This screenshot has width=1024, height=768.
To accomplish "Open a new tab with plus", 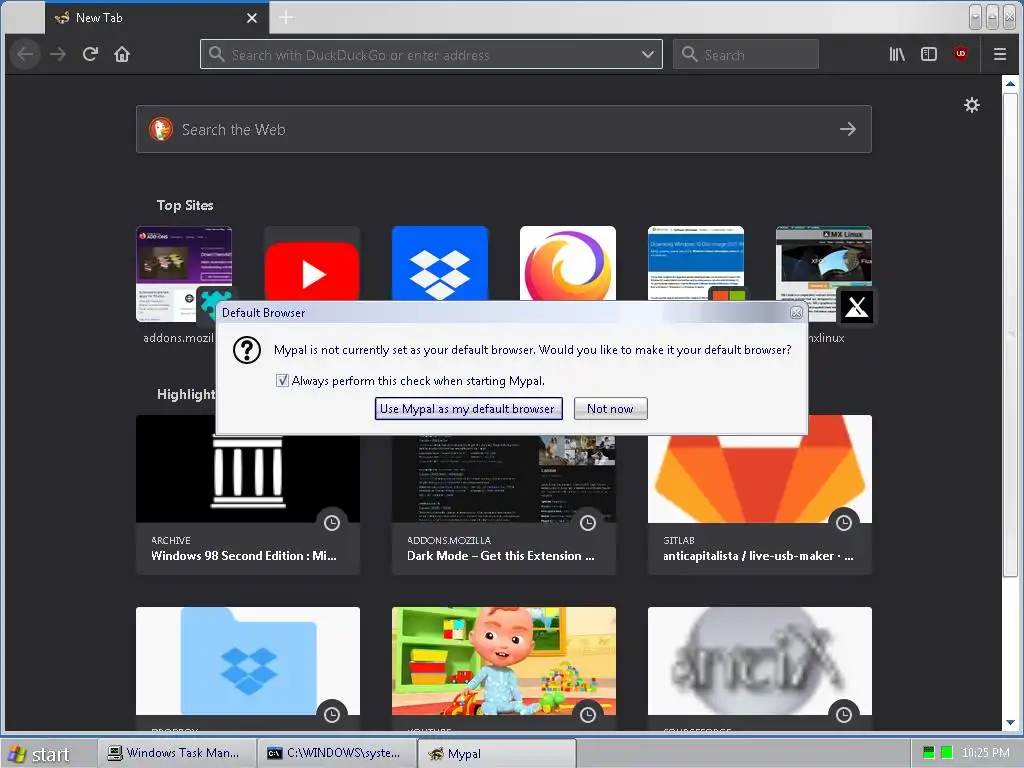I will tap(286, 18).
